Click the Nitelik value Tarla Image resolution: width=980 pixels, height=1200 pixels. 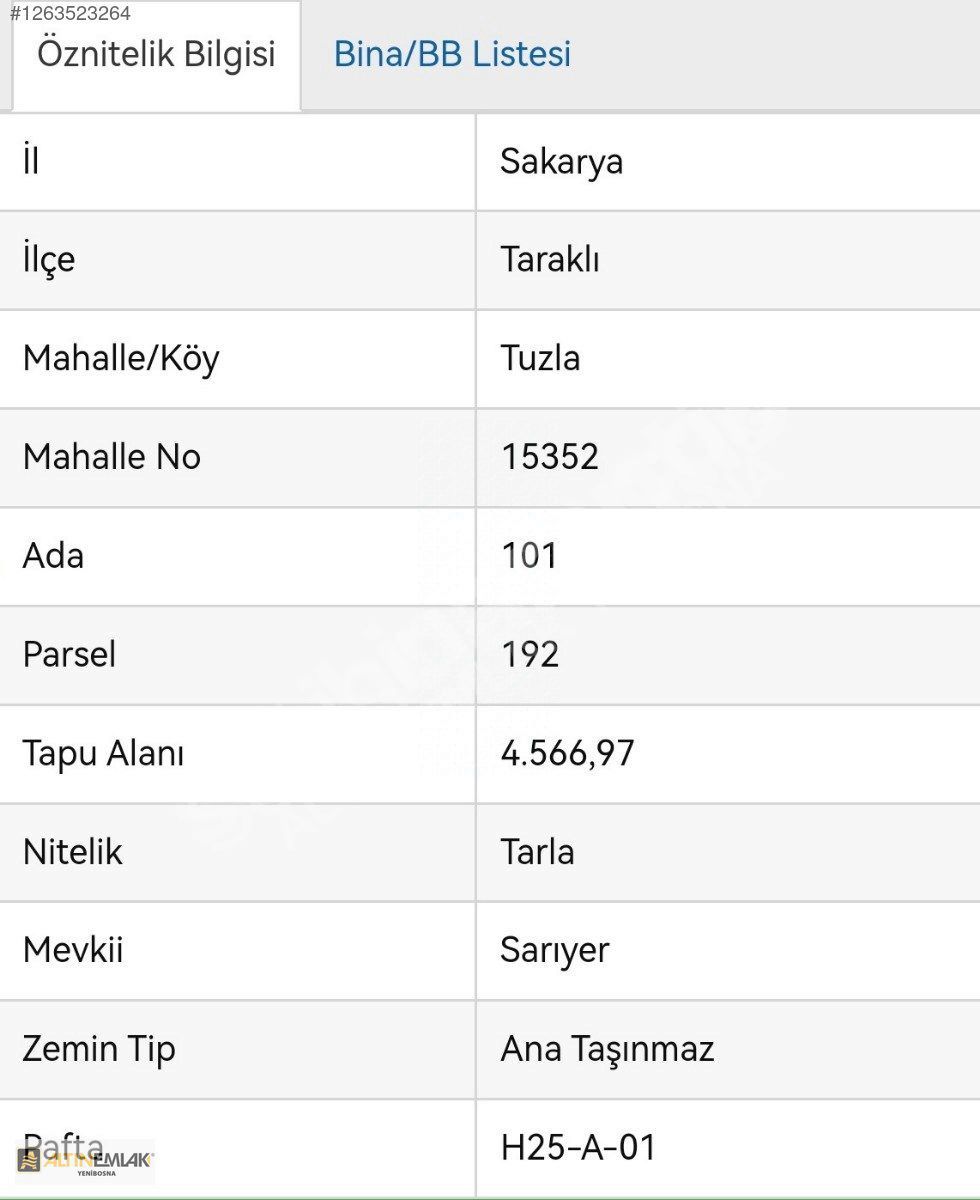pyautogui.click(x=537, y=852)
